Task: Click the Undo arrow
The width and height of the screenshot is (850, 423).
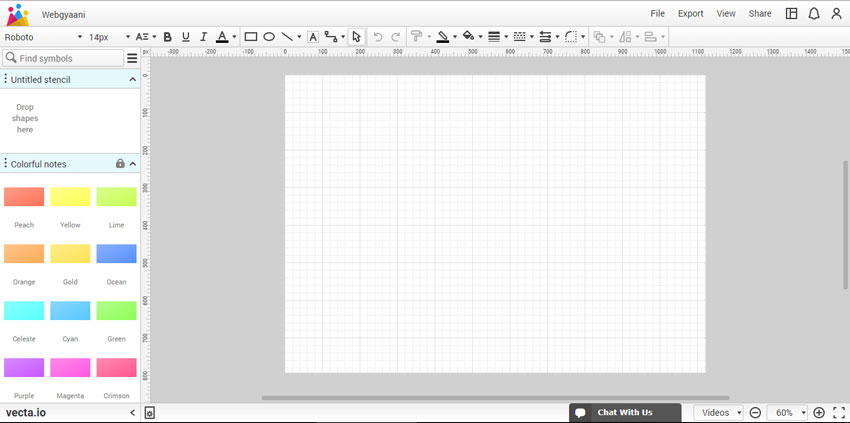Action: 378,37
